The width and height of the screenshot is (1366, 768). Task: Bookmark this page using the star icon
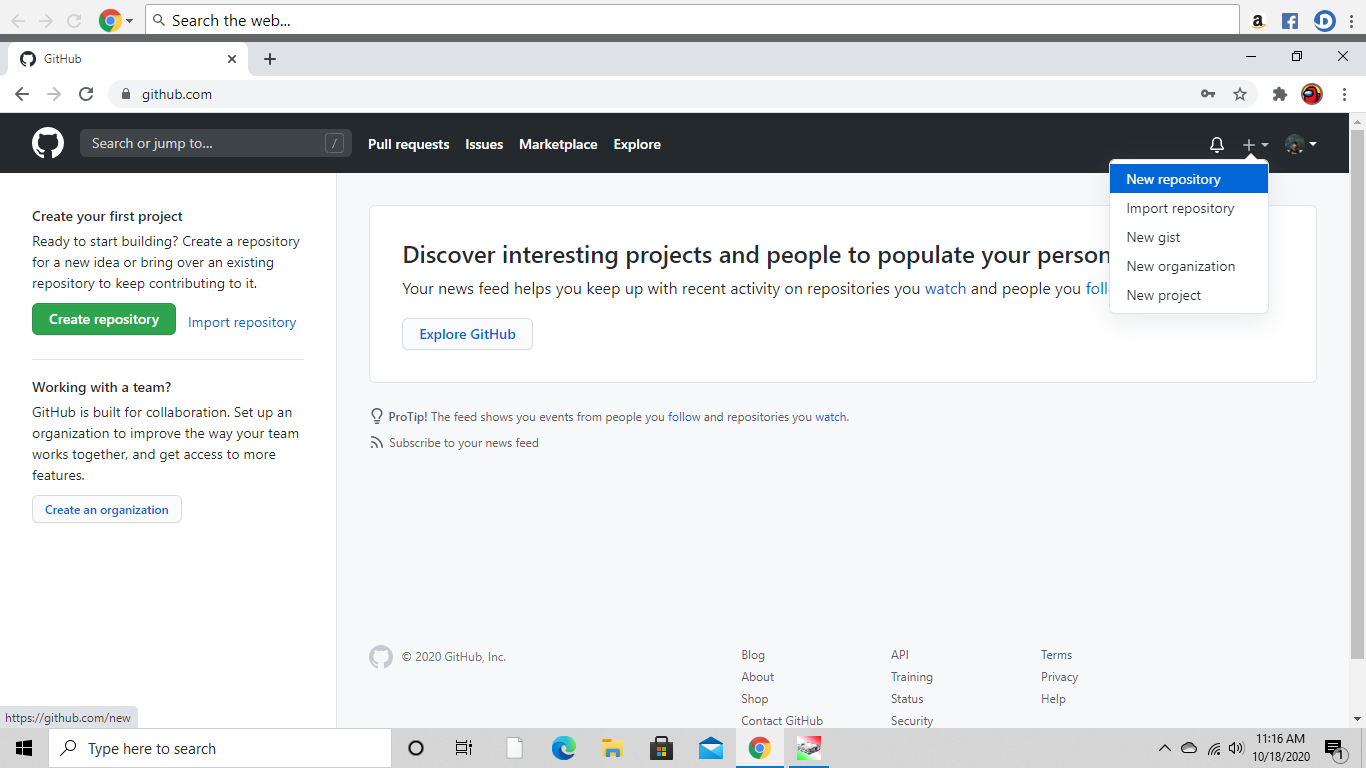point(1240,93)
